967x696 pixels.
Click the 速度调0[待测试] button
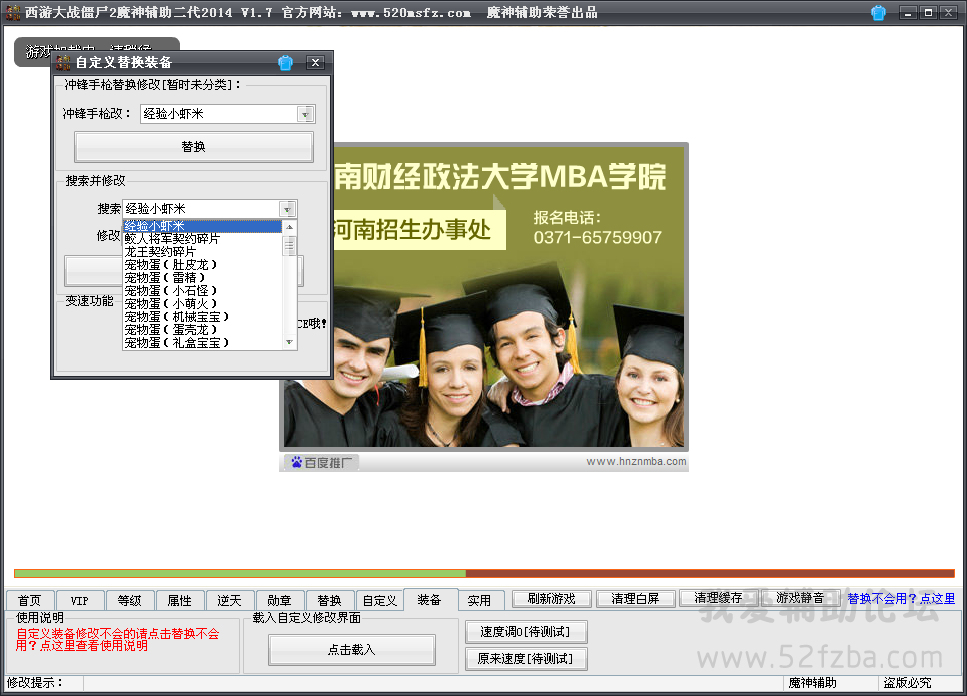(x=526, y=632)
